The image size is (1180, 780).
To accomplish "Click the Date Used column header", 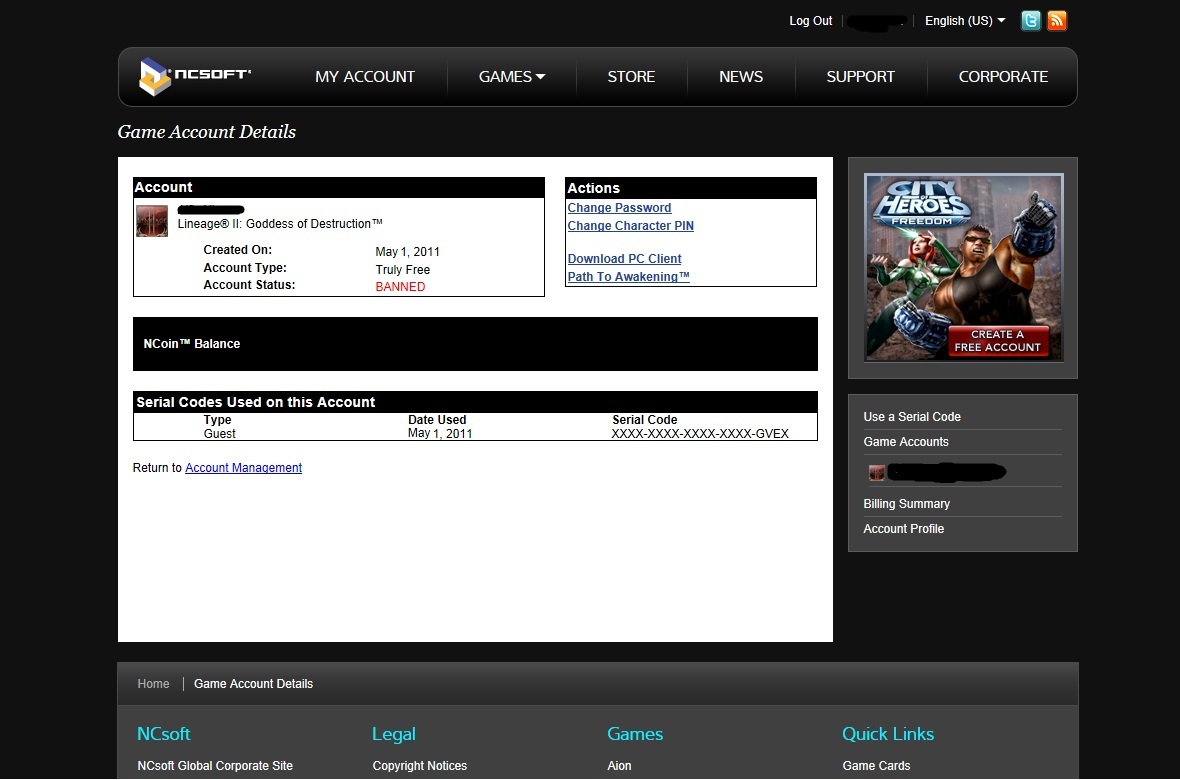I will (x=437, y=419).
